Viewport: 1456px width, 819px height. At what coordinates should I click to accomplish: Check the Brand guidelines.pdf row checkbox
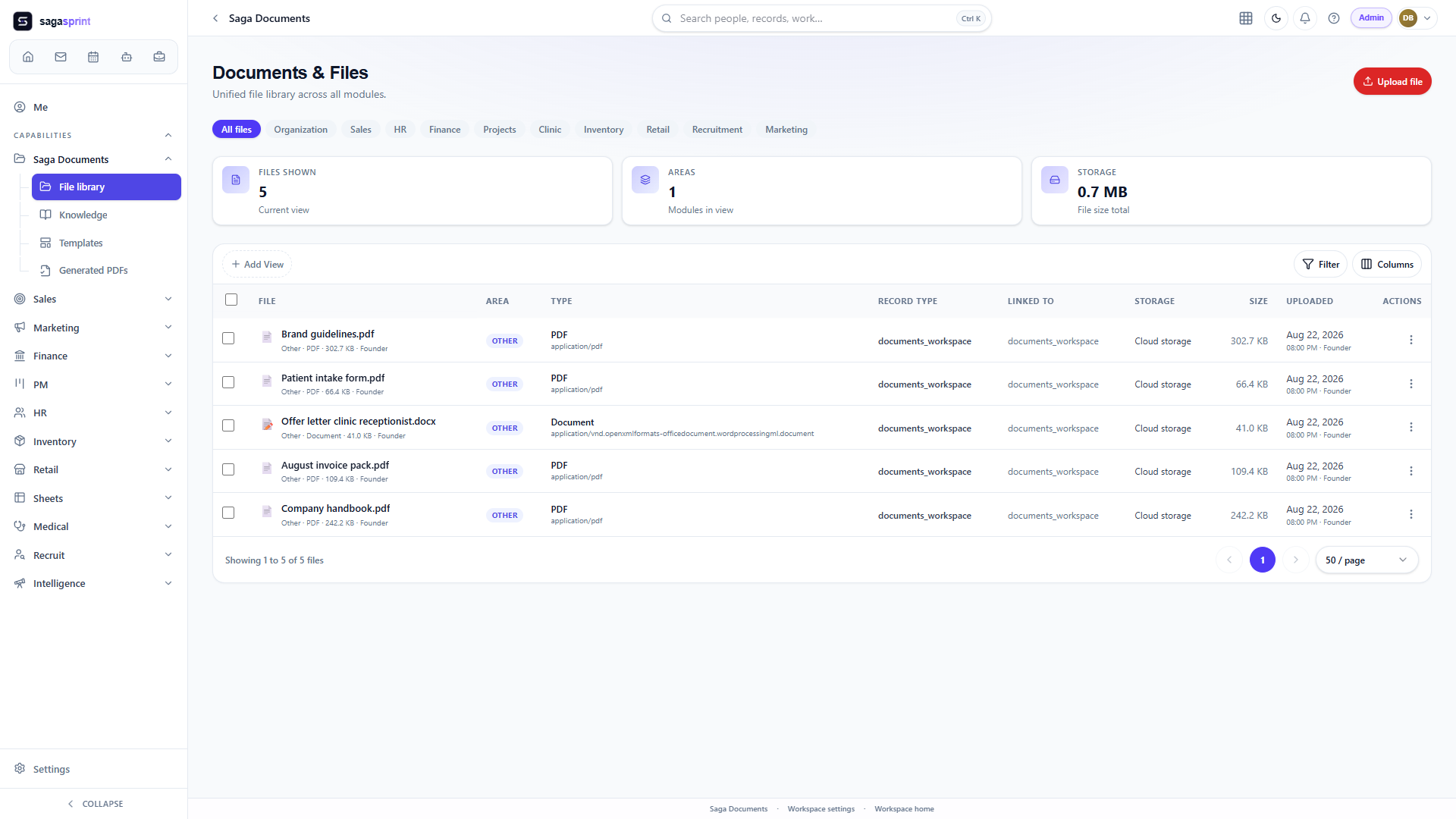[x=228, y=338]
